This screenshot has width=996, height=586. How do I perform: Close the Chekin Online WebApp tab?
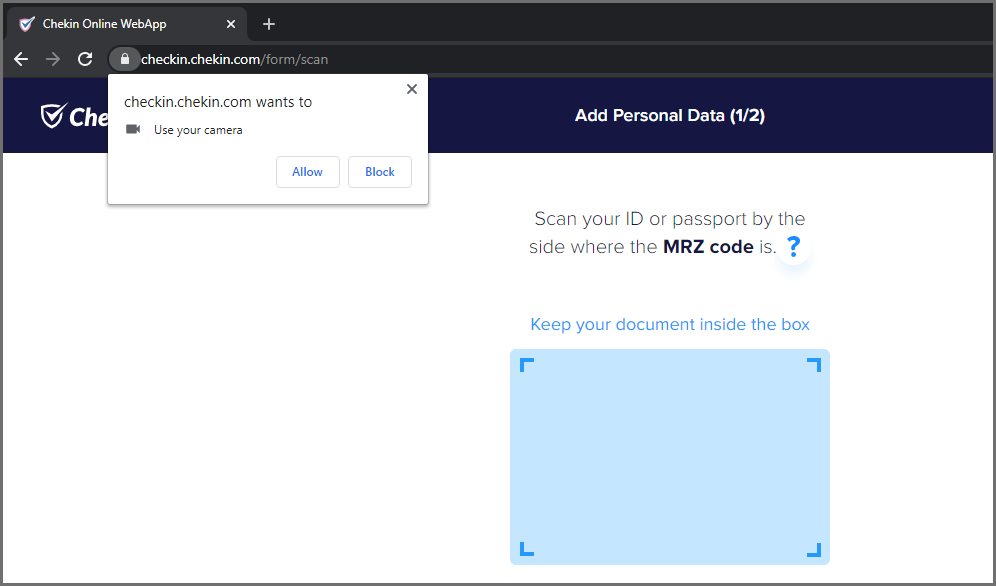233,24
